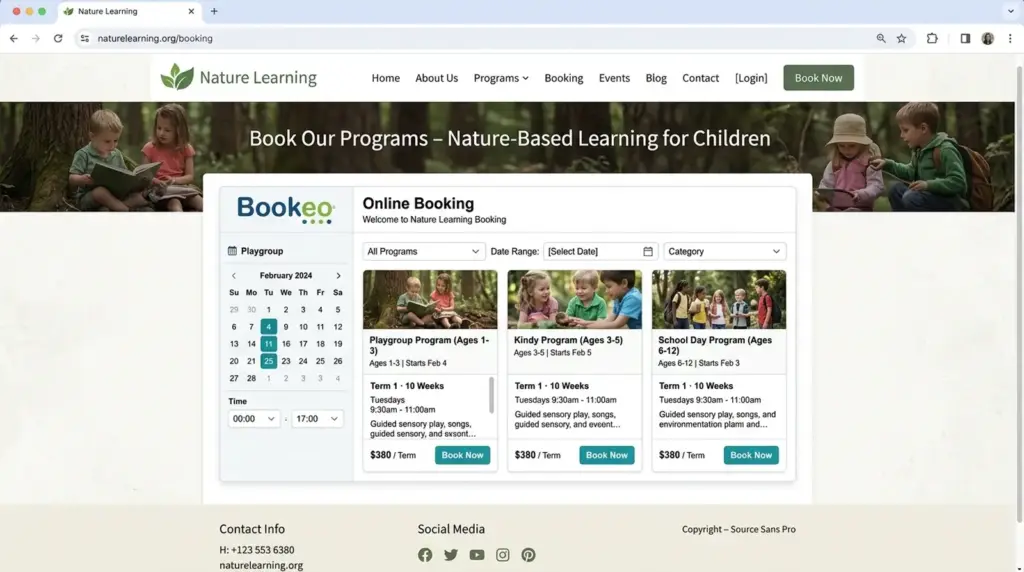Open the Facebook social link

(x=425, y=555)
